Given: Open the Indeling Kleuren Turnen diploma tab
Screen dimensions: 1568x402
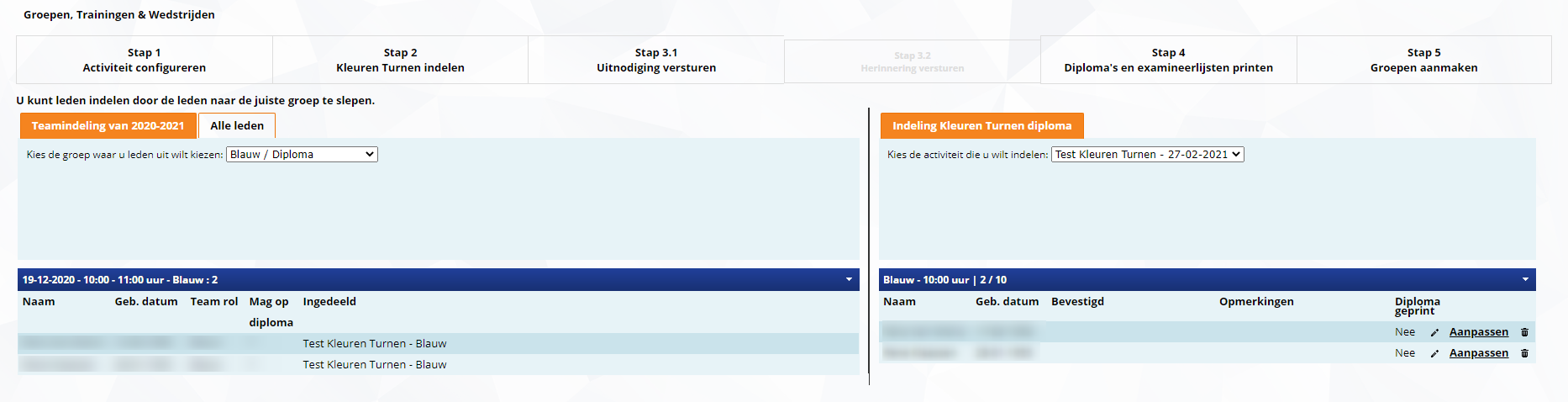Looking at the screenshot, I should 981,126.
